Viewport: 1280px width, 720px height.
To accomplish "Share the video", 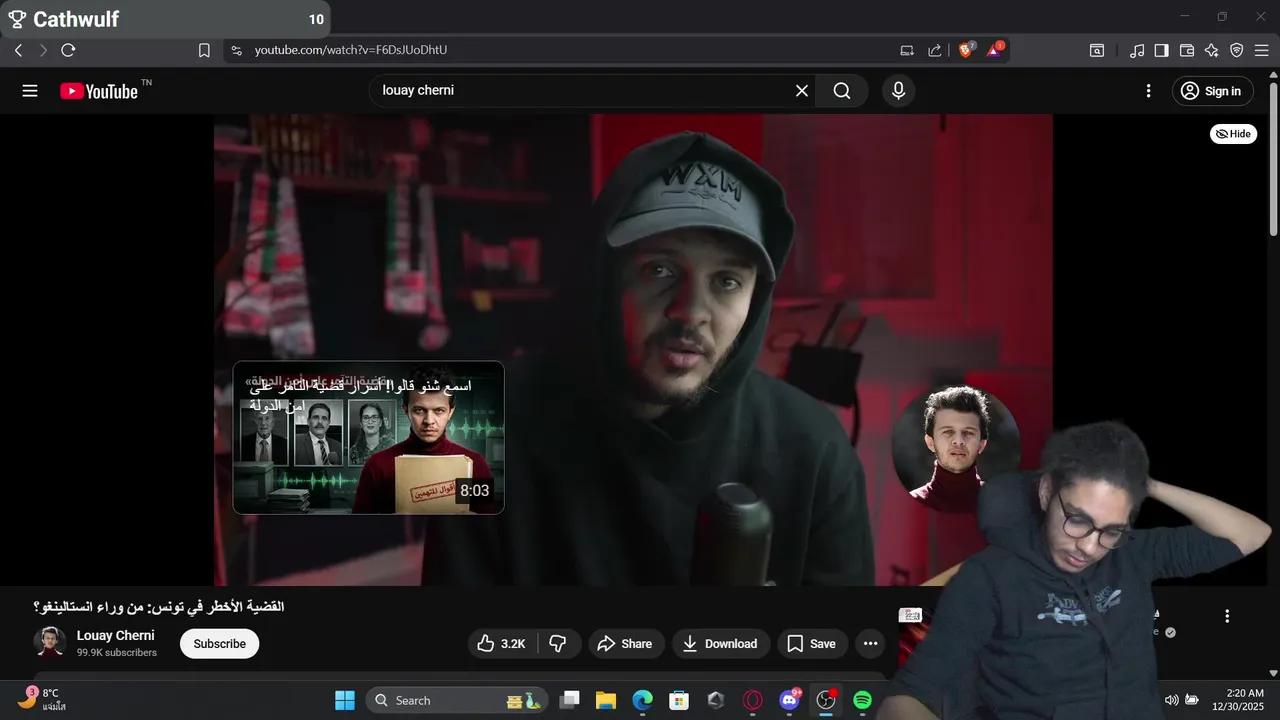I will [626, 644].
